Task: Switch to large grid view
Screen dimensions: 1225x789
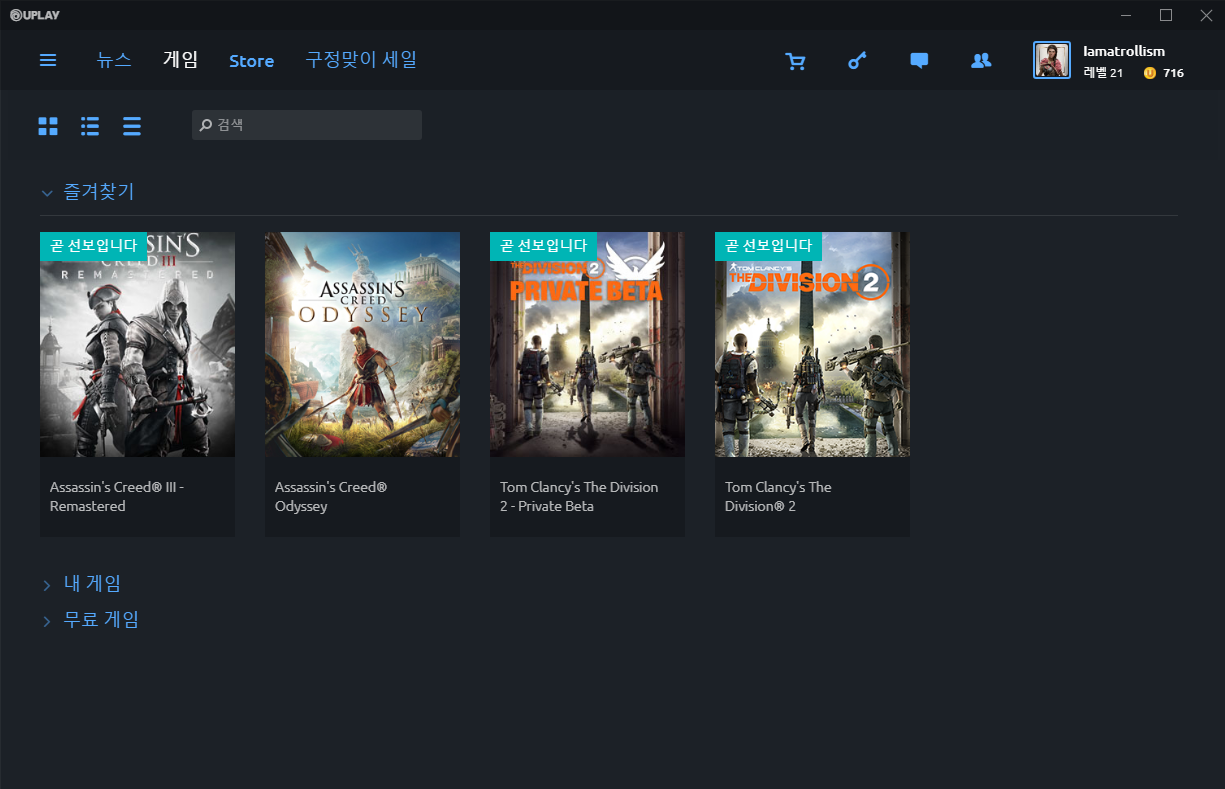Action: coord(48,126)
